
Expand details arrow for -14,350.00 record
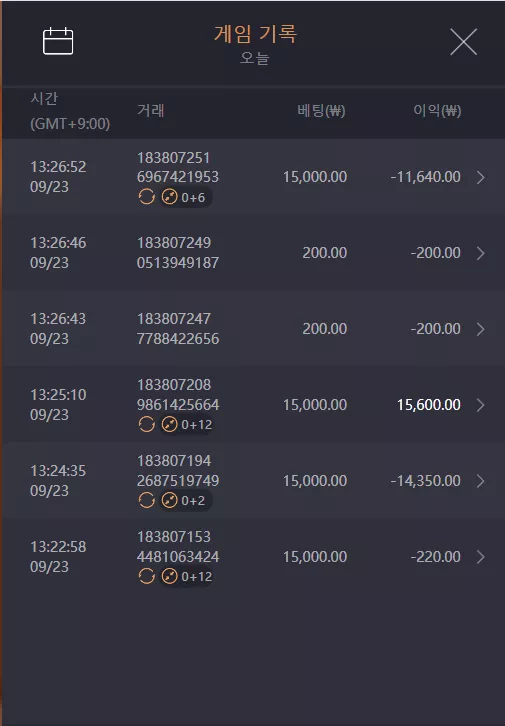coord(481,481)
